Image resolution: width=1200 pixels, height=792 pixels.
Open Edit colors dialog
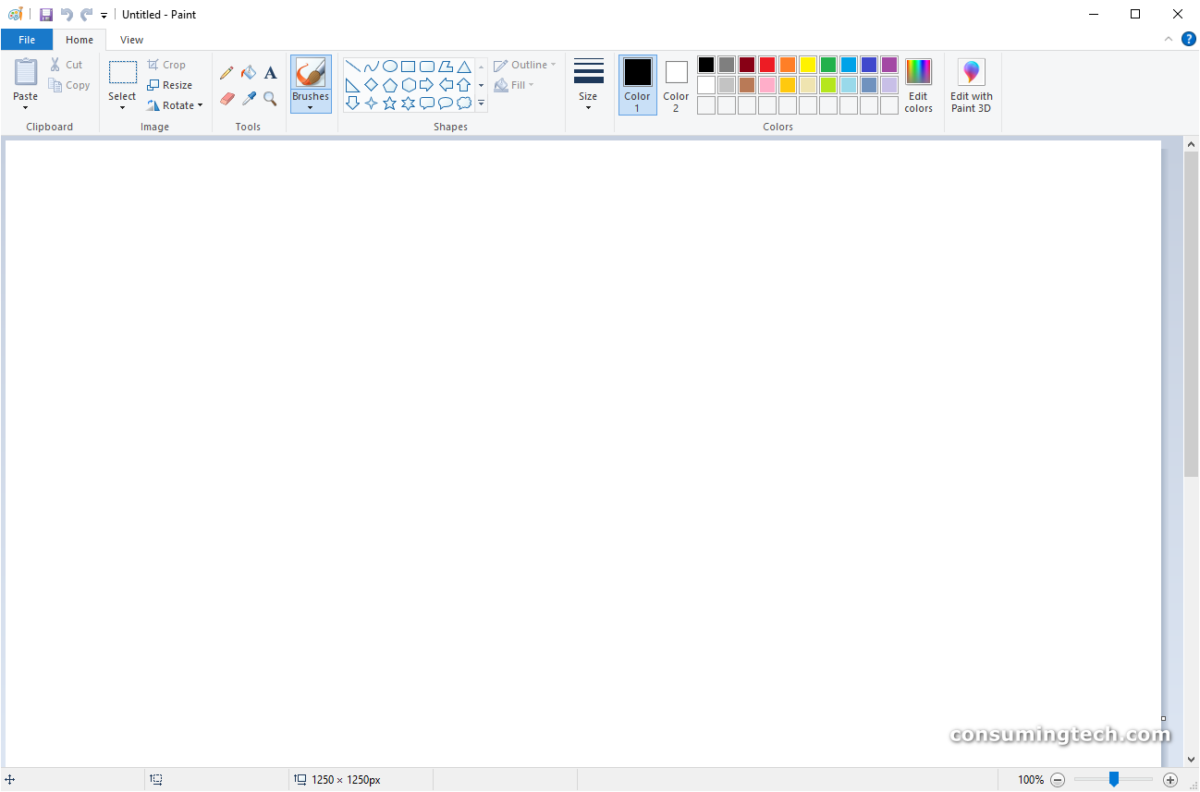(918, 85)
